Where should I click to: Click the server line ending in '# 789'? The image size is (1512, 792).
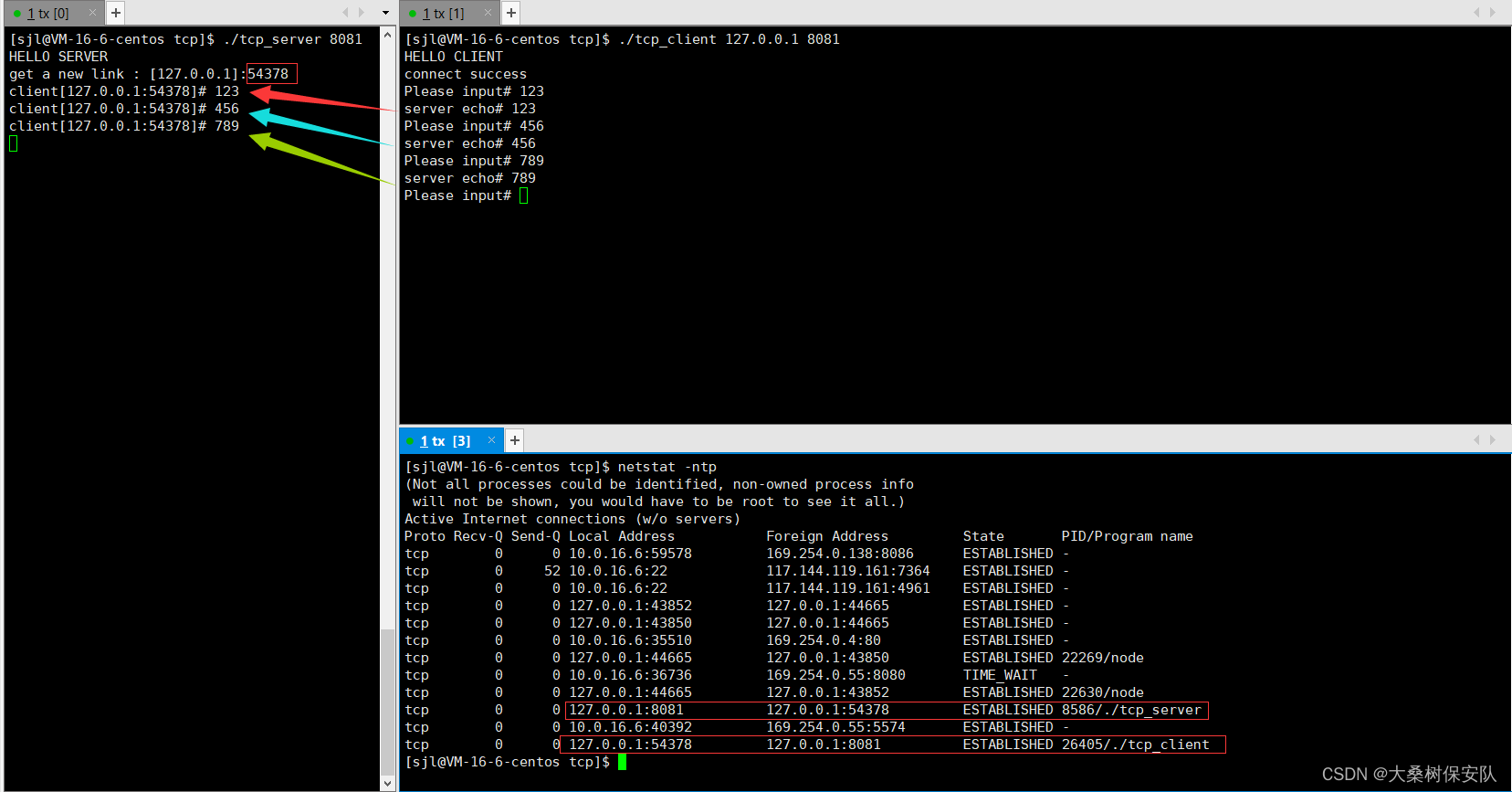[124, 126]
